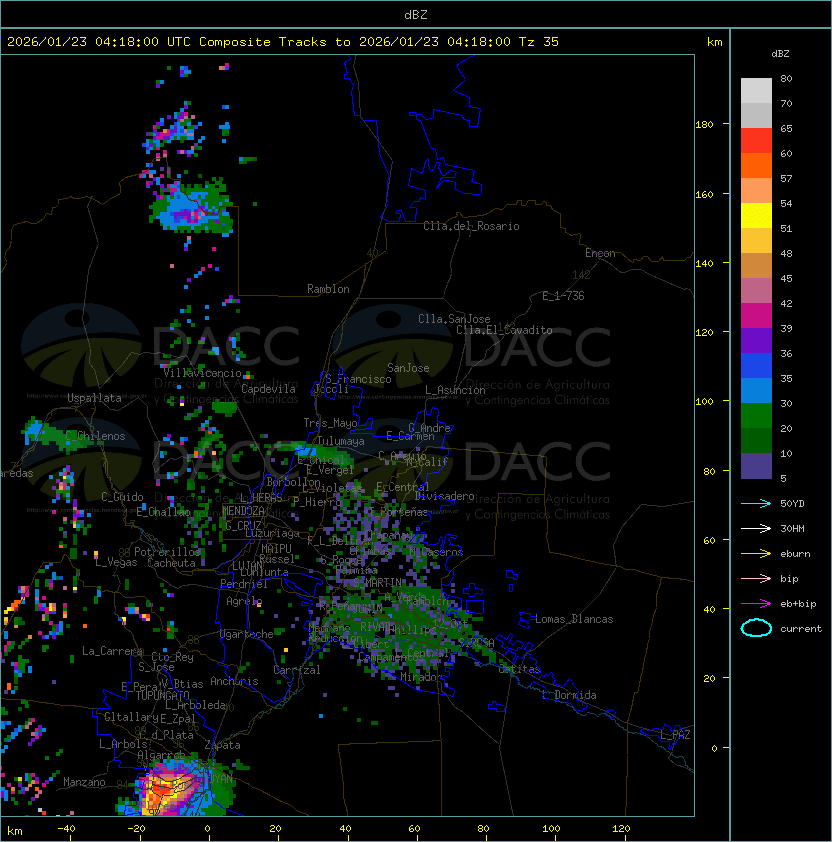832x842 pixels.
Task: Click the cyan 'current' ellipse legend symbol
Action: (756, 628)
